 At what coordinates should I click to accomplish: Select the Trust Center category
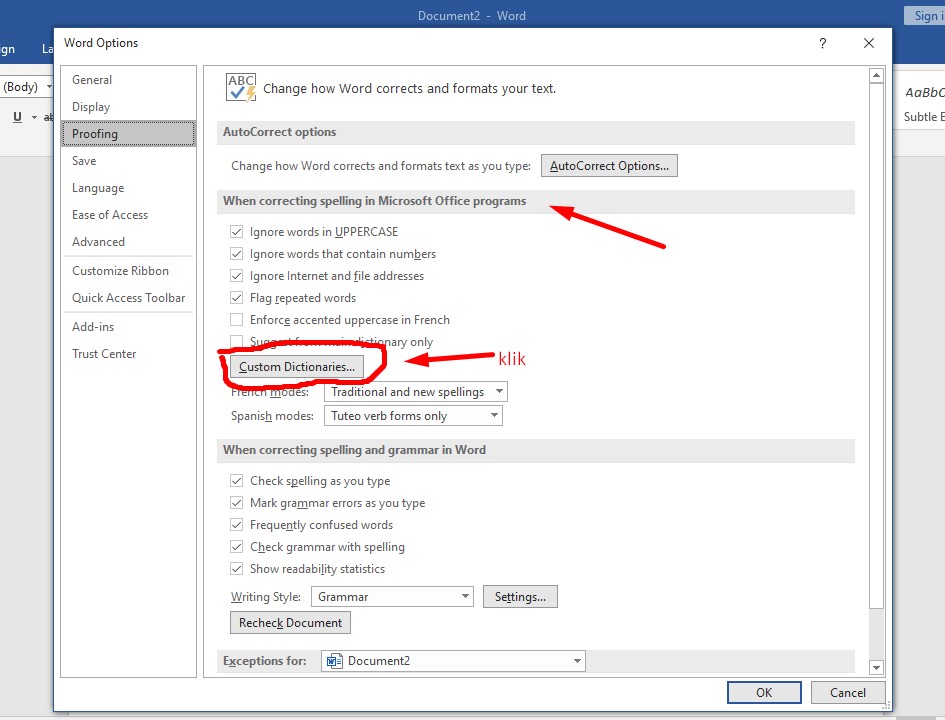pos(104,353)
